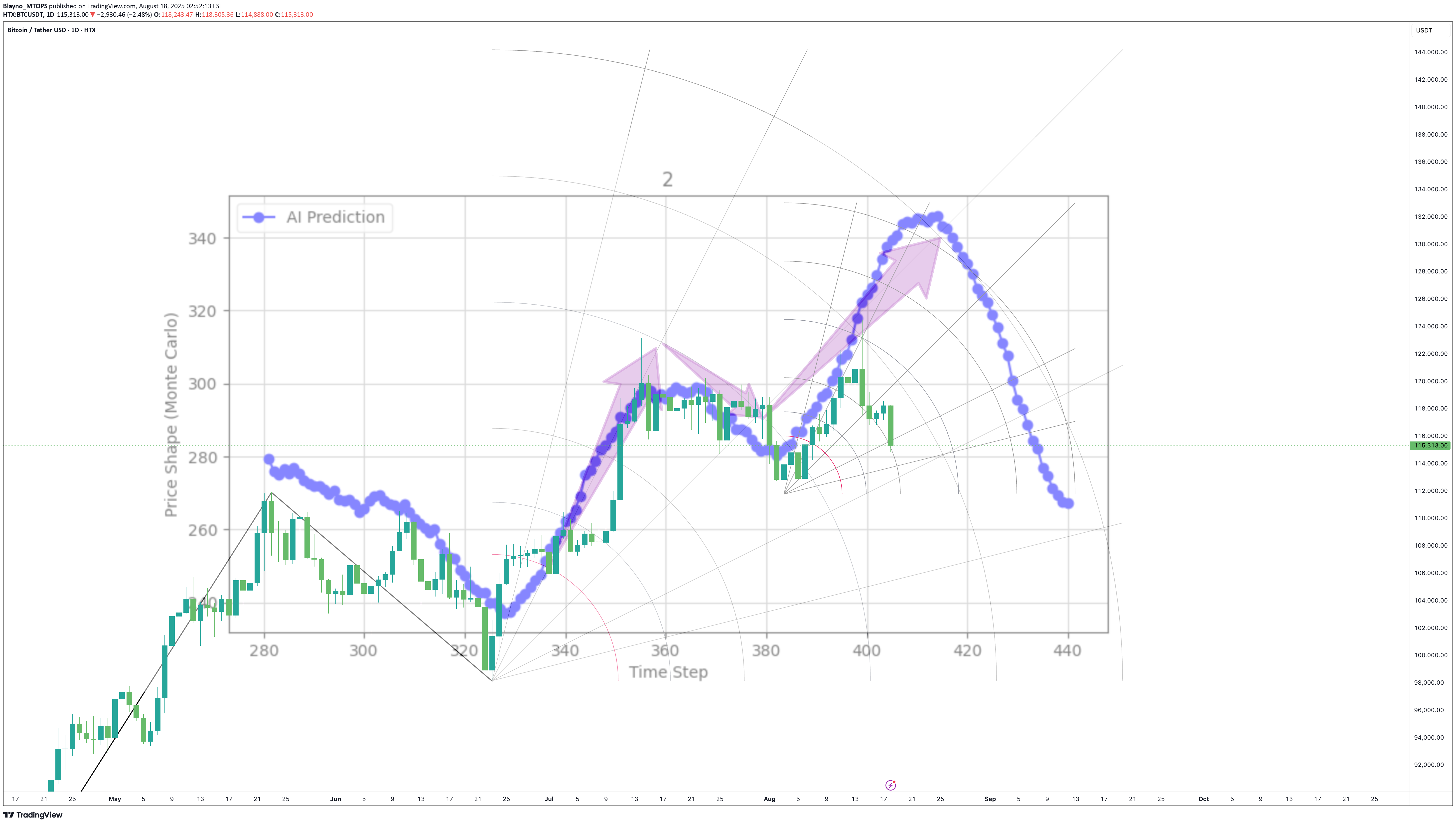Click the TradingView logo at the bottom left
This screenshot has height=824, width=1456.
pos(33,815)
